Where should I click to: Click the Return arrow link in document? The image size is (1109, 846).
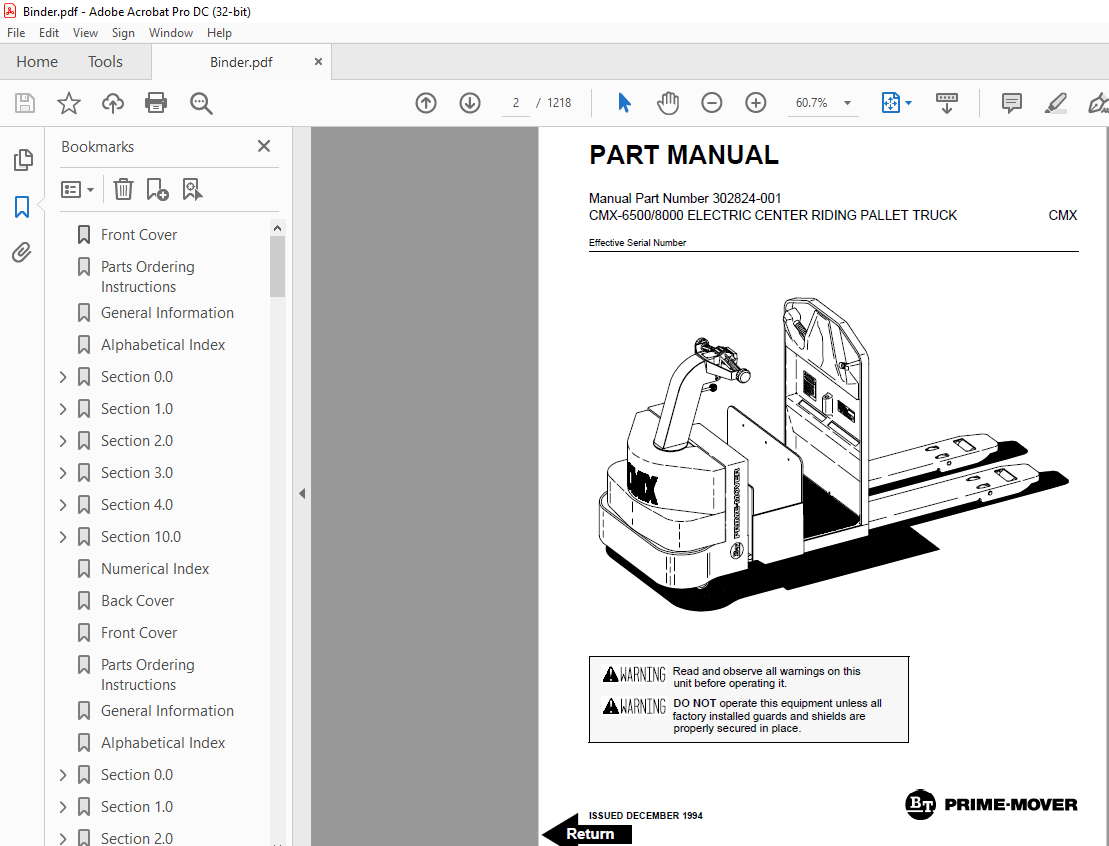(x=587, y=833)
